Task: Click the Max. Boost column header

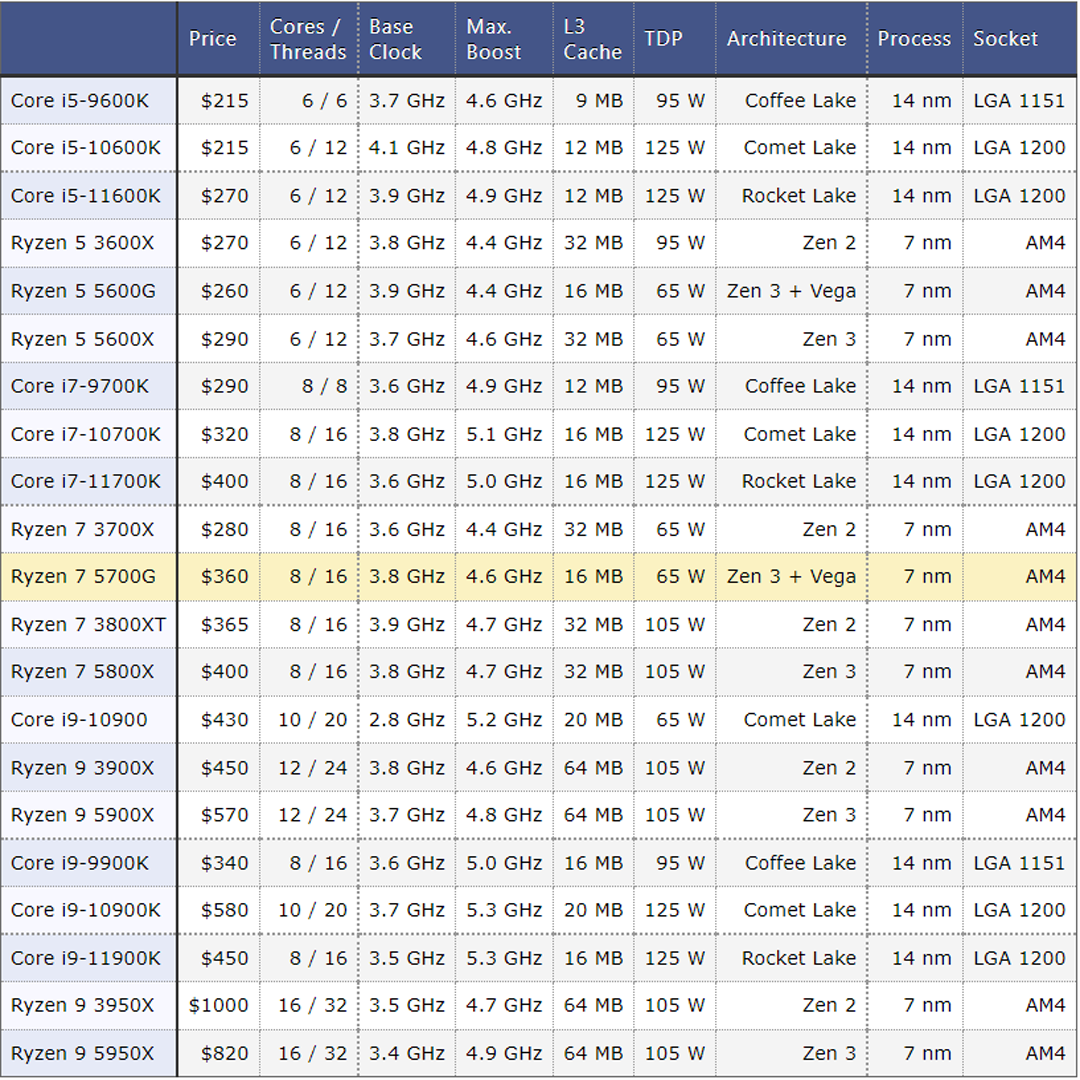Action: [494, 39]
